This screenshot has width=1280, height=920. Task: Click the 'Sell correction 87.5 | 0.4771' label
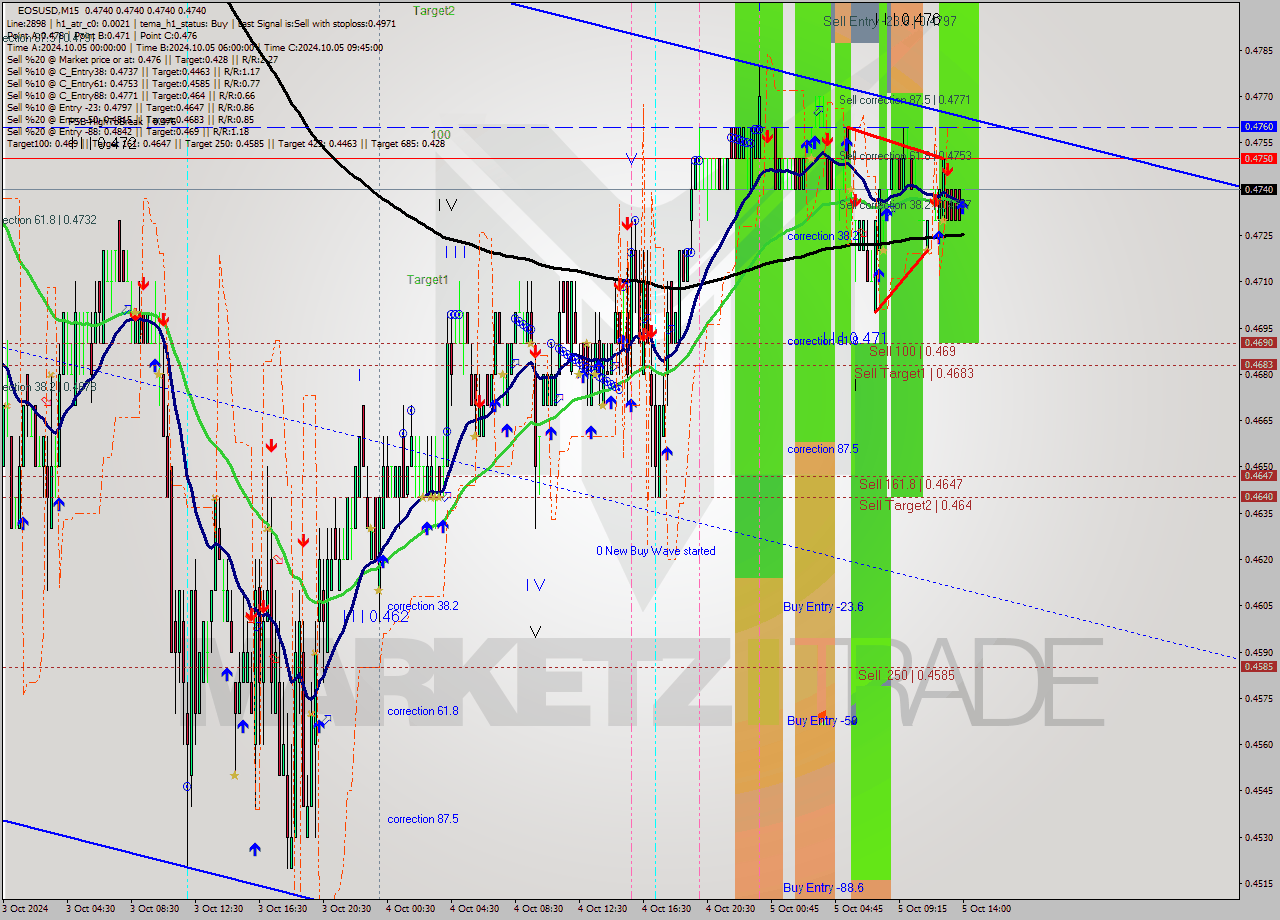point(904,100)
